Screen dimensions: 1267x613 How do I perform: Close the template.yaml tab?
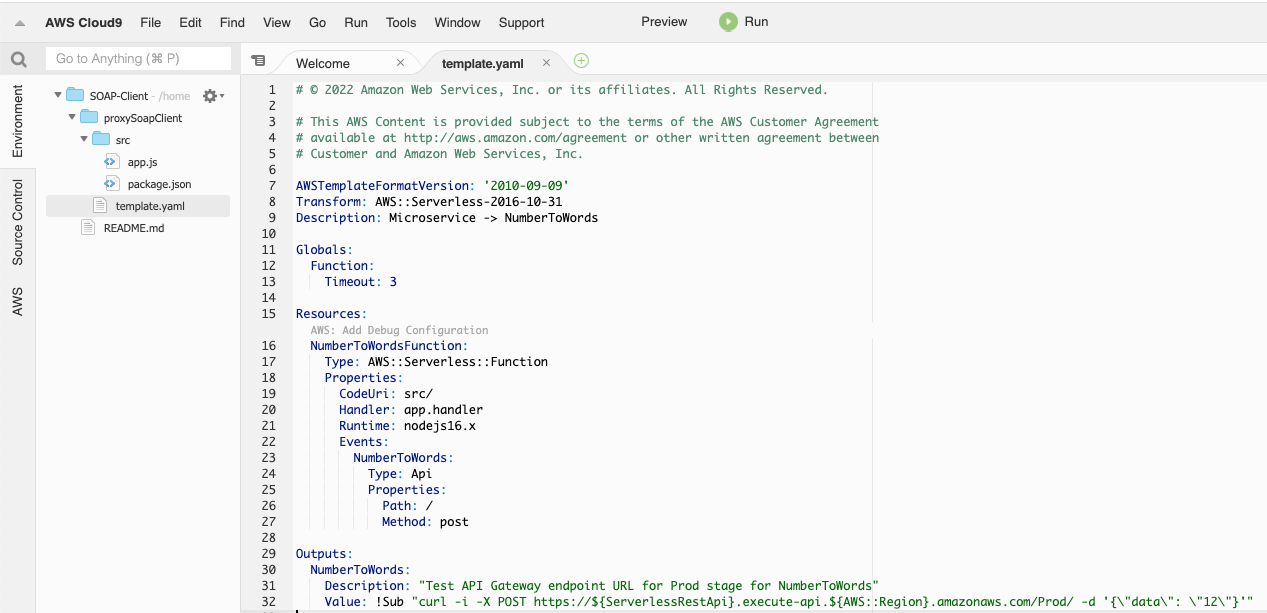pos(546,62)
